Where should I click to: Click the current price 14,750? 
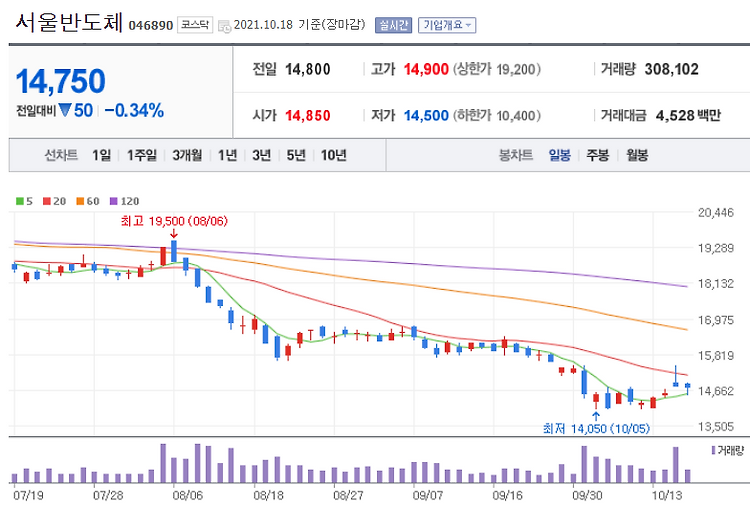pos(60,81)
